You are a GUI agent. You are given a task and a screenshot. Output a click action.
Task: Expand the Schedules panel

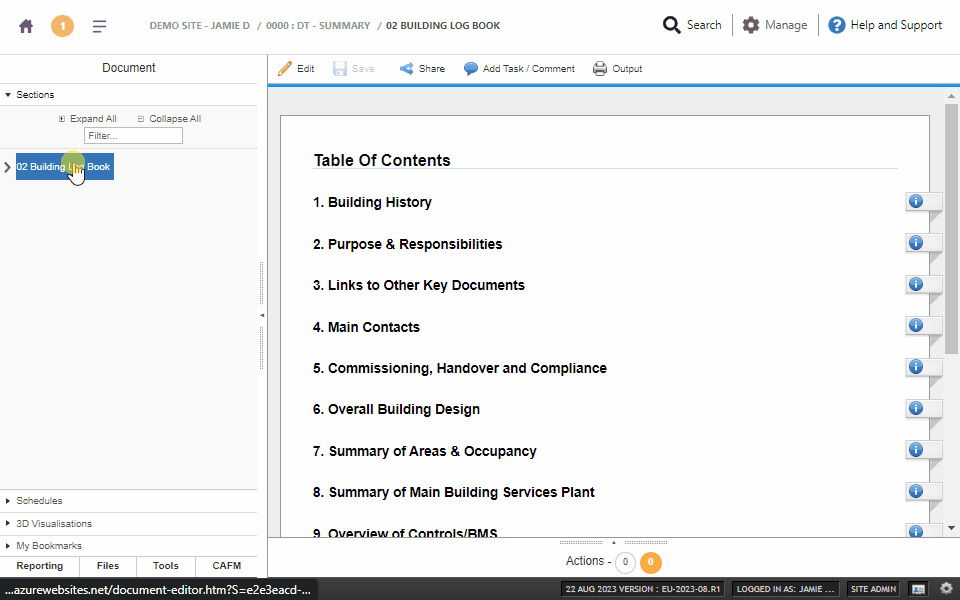click(128, 501)
